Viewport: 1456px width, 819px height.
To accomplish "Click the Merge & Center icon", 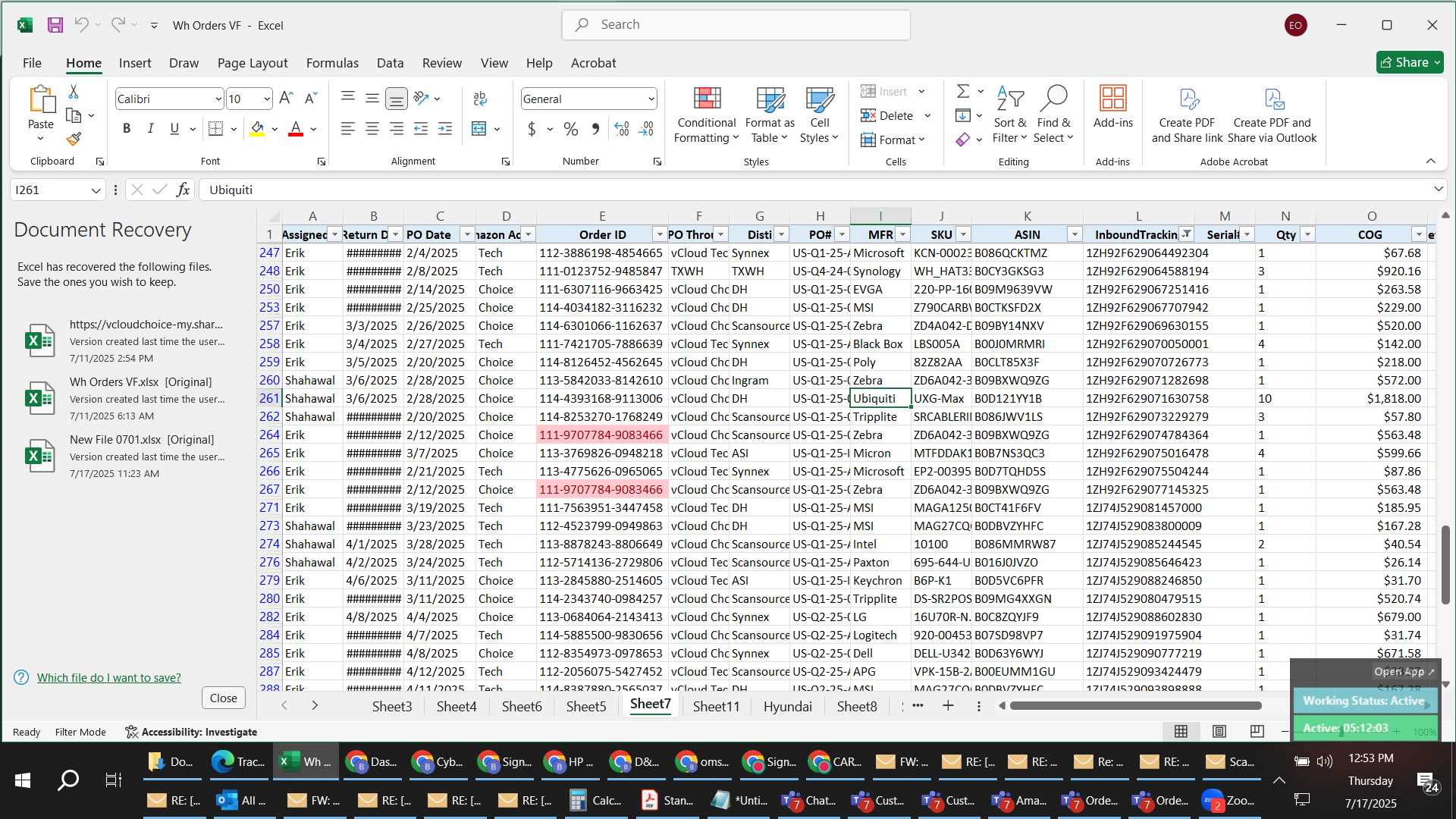I will 479,129.
